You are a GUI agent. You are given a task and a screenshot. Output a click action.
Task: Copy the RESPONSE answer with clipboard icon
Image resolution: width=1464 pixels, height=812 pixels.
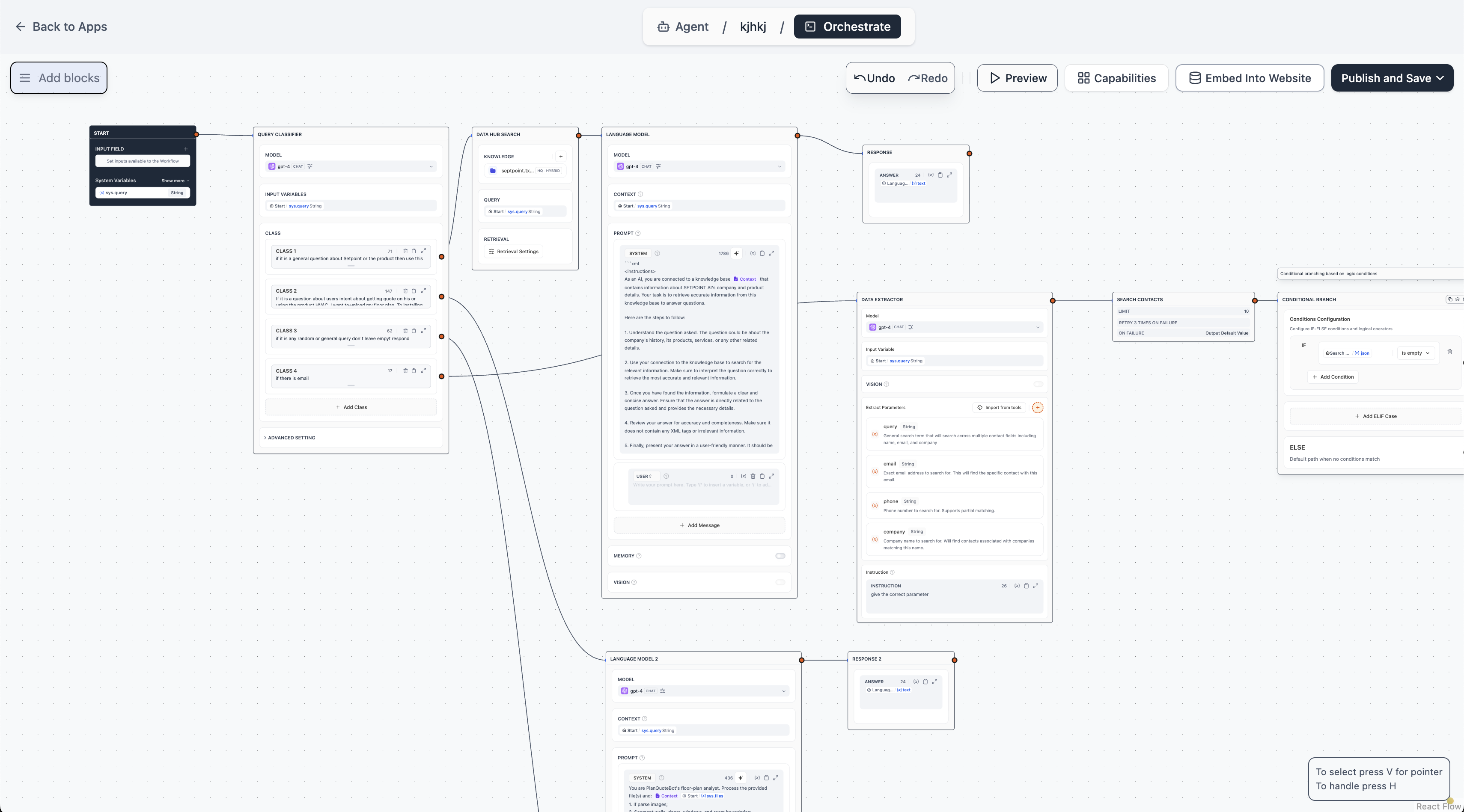click(x=940, y=175)
